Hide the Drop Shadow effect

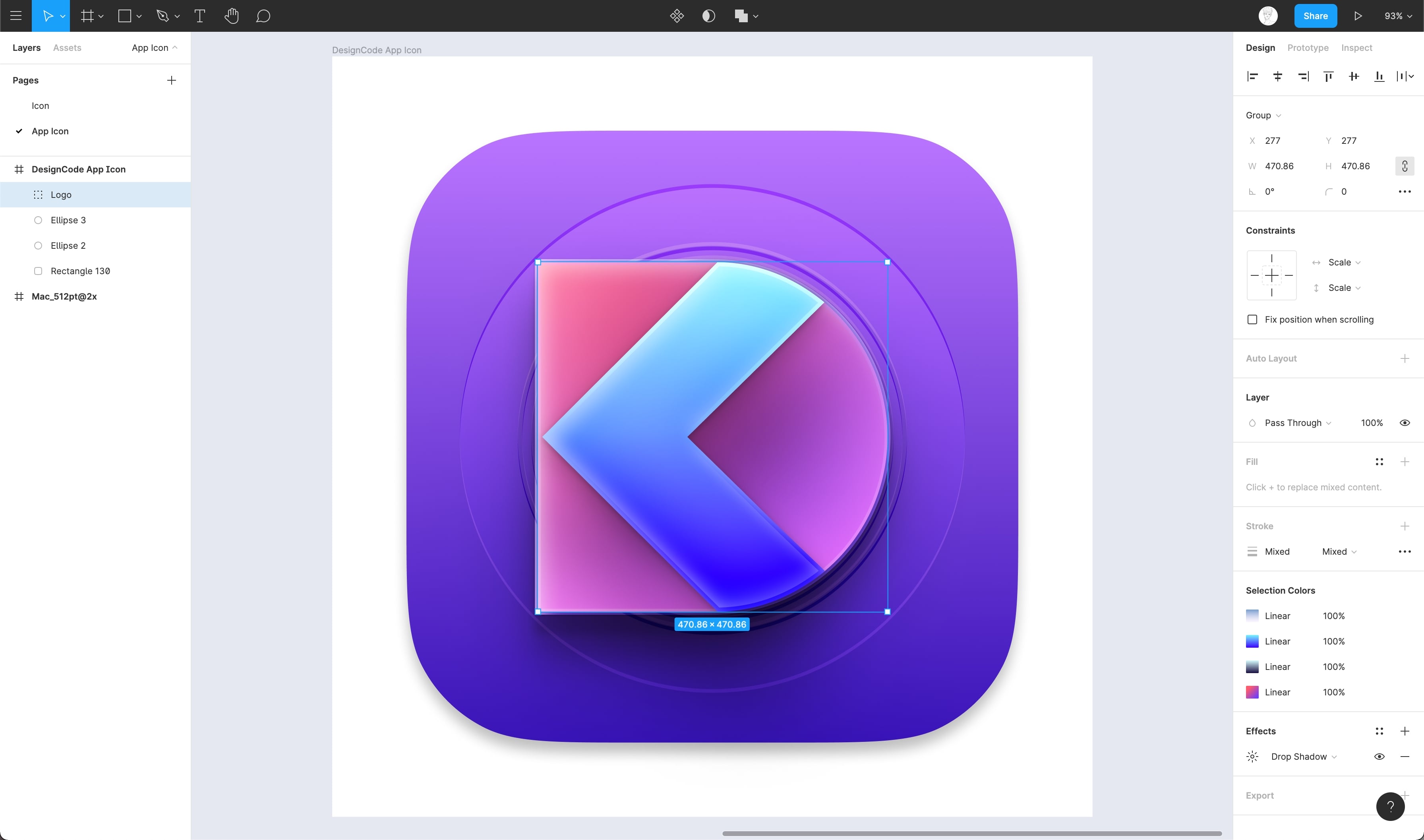click(1379, 757)
